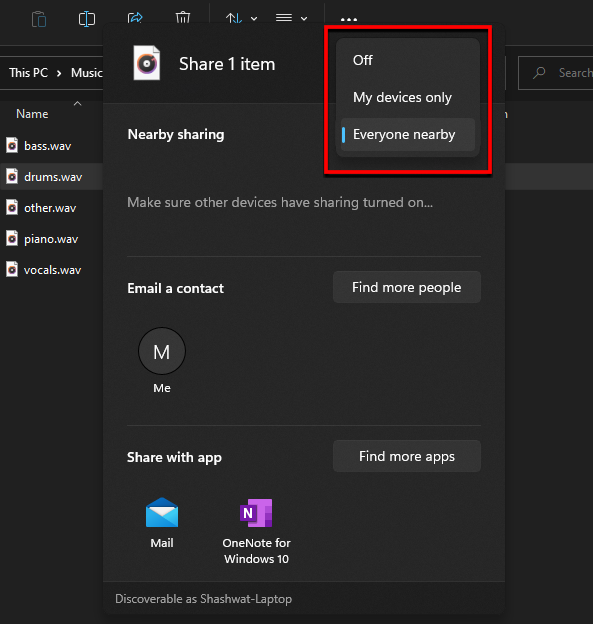Image resolution: width=593 pixels, height=624 pixels.
Task: Share with the Mail app
Action: pos(162,523)
